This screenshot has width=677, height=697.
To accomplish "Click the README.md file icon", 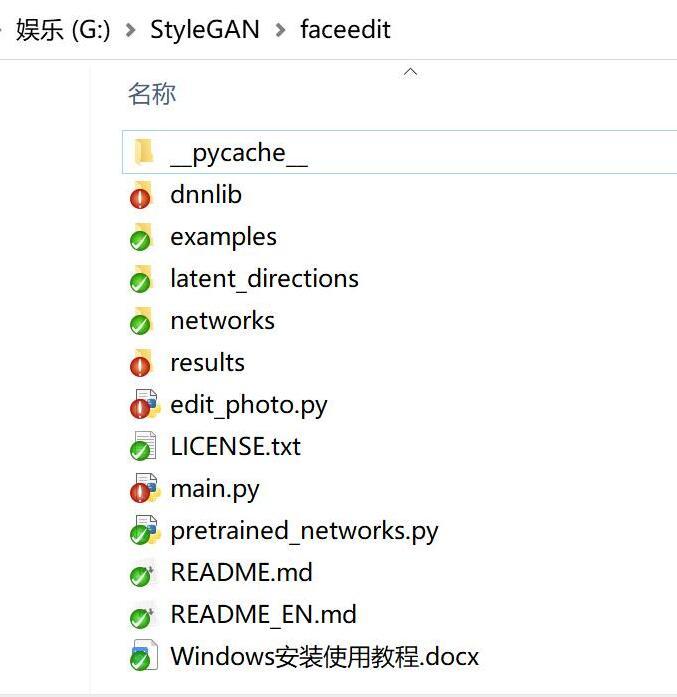I will coord(142,572).
